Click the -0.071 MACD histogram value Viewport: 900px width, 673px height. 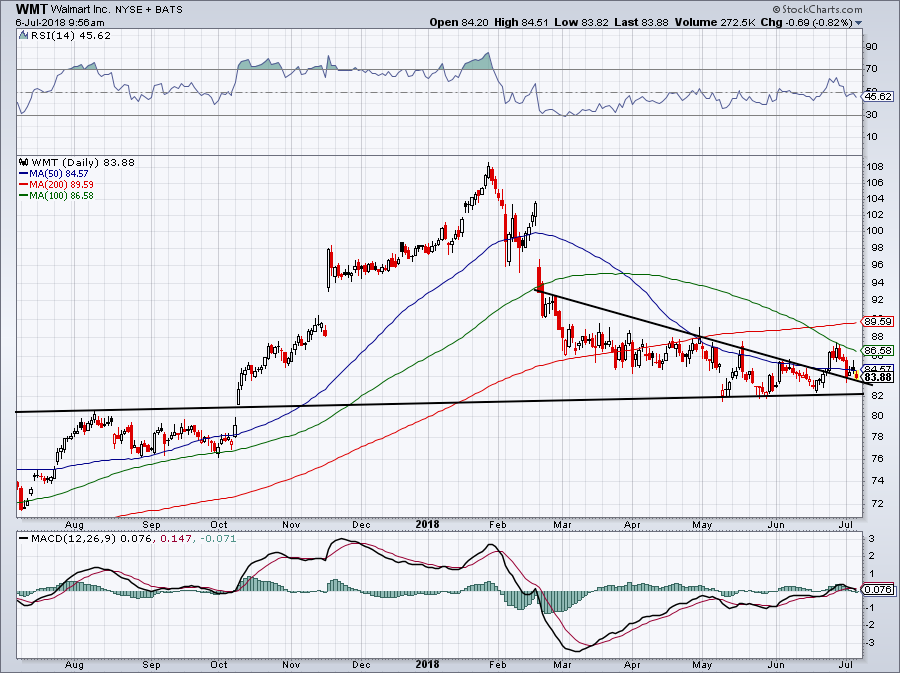tap(218, 539)
